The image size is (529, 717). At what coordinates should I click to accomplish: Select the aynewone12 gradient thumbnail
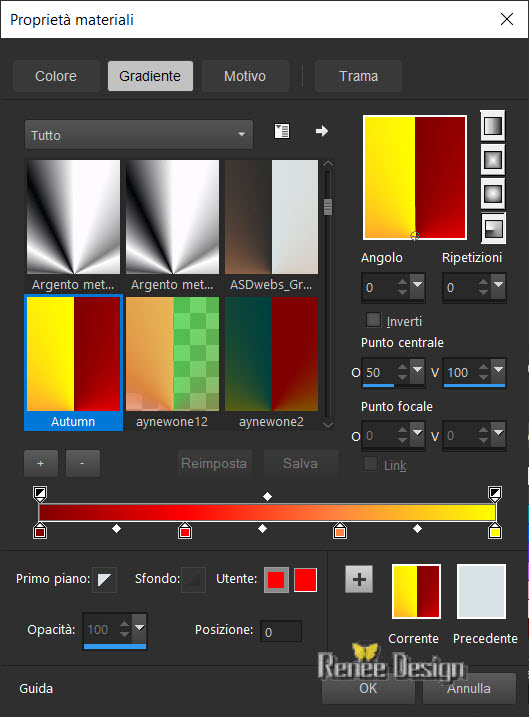point(172,363)
